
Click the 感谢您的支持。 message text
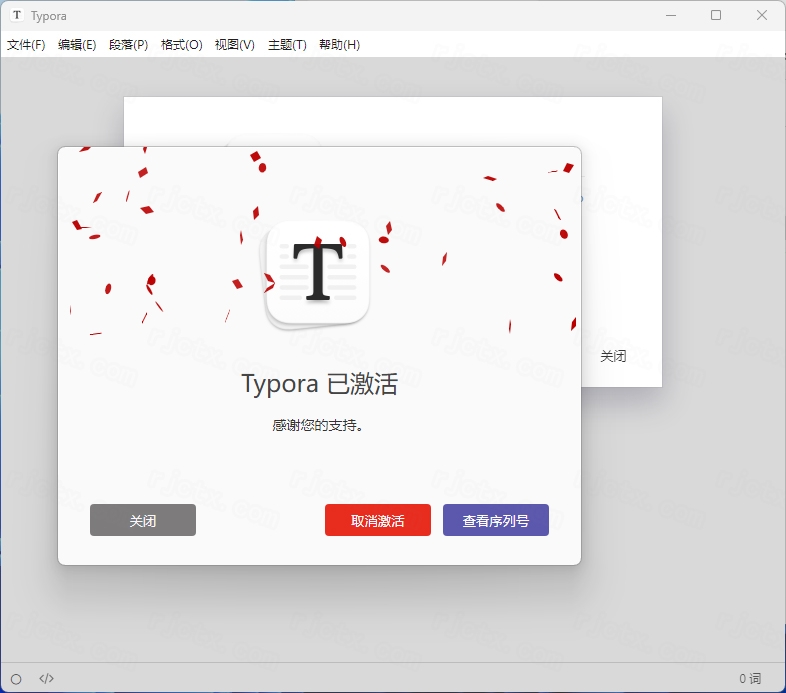coord(318,425)
